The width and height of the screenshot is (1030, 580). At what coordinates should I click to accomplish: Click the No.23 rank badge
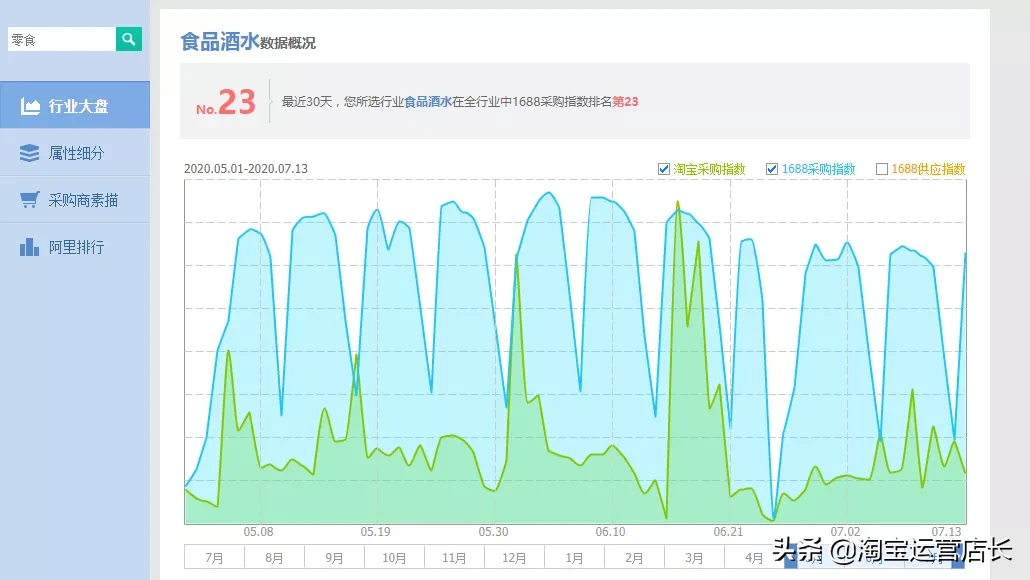[225, 102]
